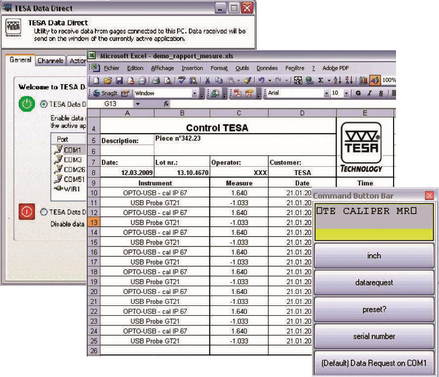Screen dimensions: 439x377
Task: Open the Fichier menu in Excel
Action: pos(111,68)
